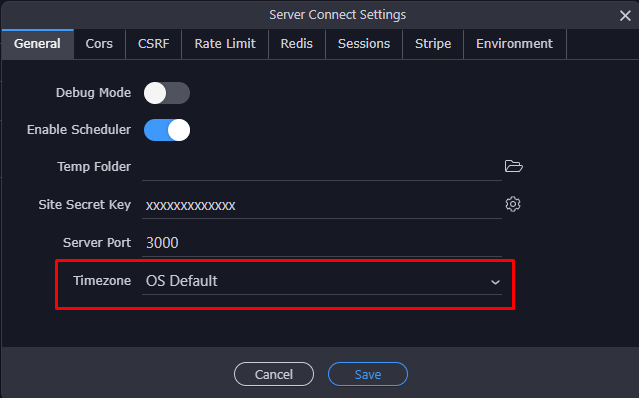The image size is (639, 398).
Task: Click the Site Secret Key gear icon
Action: (x=513, y=204)
